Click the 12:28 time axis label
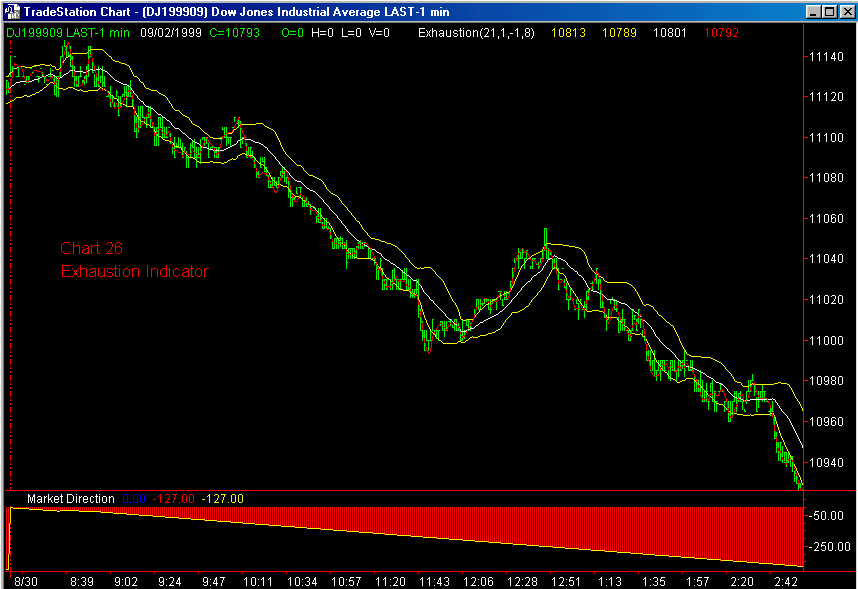The height and width of the screenshot is (589, 858). coord(522,582)
